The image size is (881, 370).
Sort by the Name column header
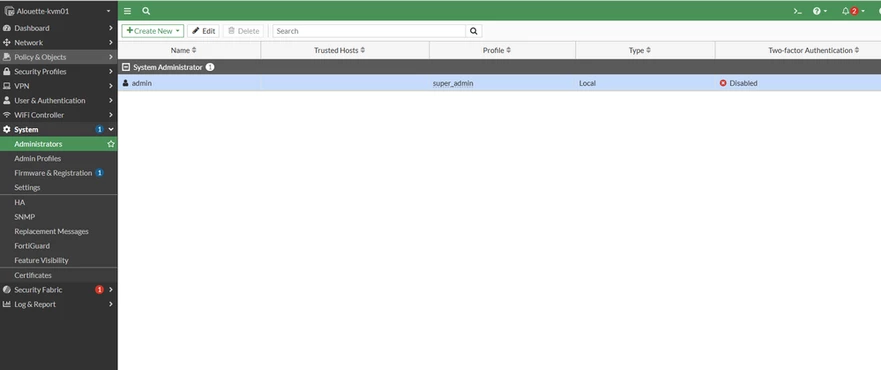189,51
